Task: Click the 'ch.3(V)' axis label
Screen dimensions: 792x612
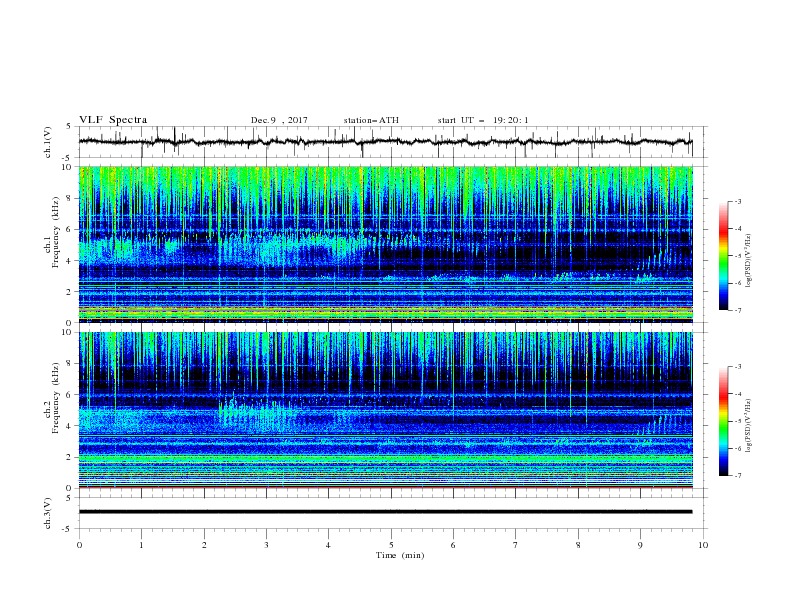Action: pyautogui.click(x=48, y=513)
